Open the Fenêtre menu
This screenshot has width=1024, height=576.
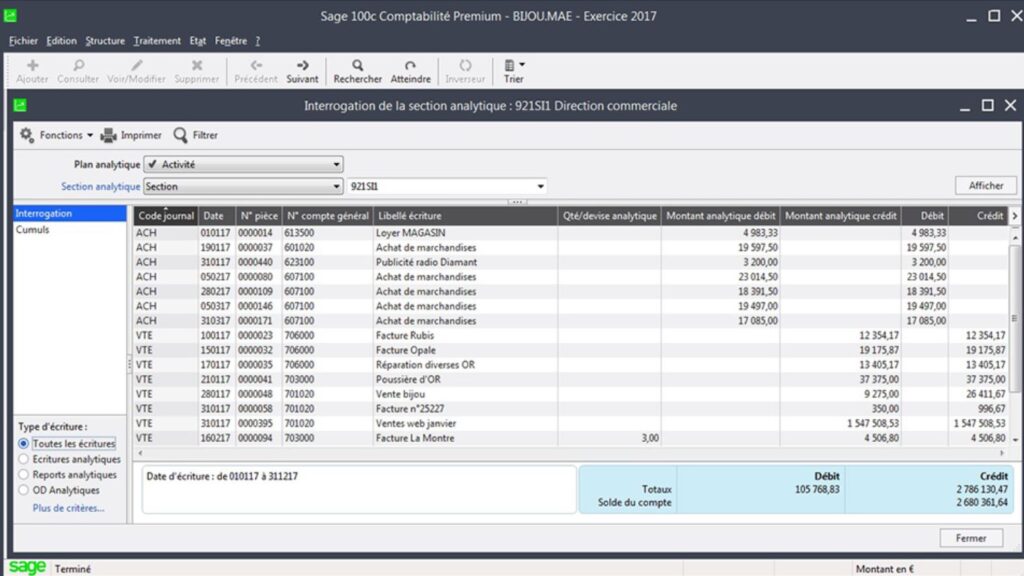coord(231,40)
